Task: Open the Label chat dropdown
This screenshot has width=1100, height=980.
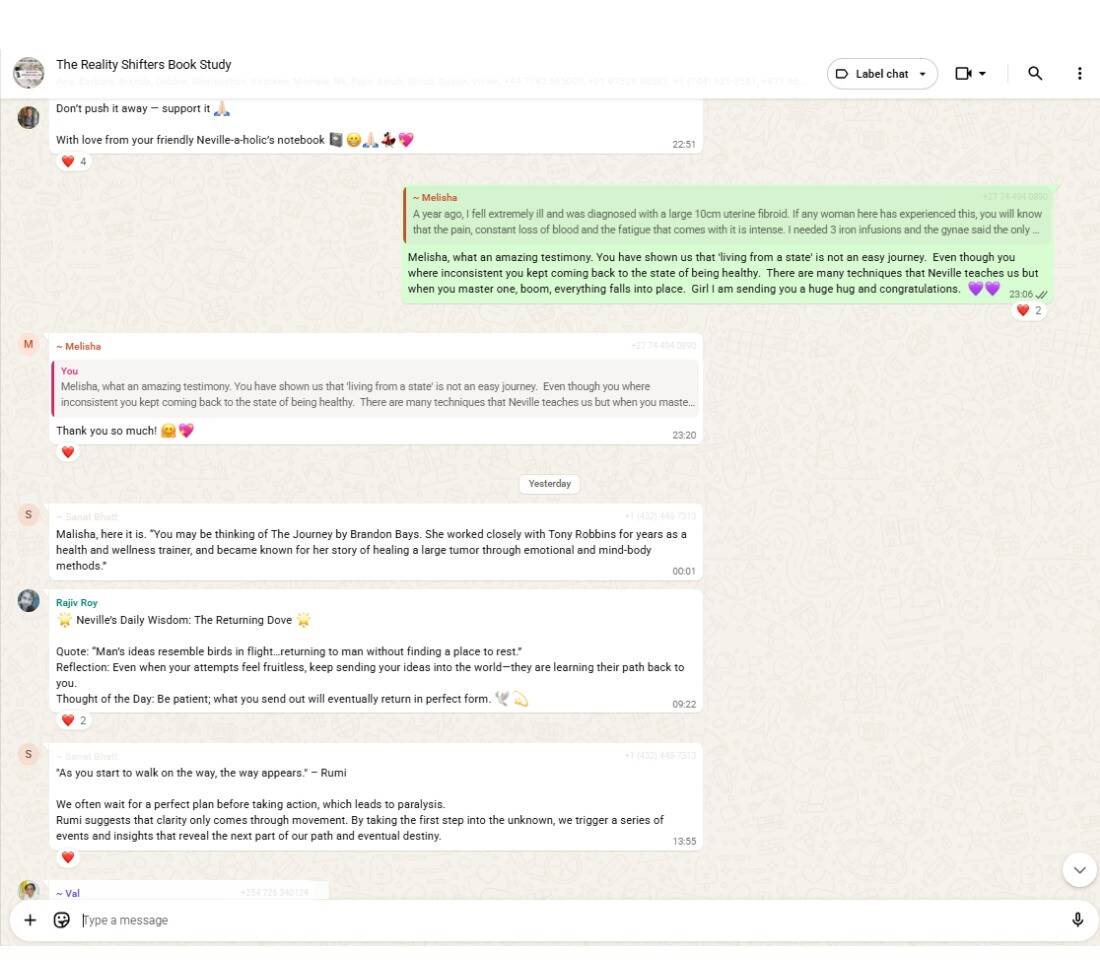Action: click(882, 74)
